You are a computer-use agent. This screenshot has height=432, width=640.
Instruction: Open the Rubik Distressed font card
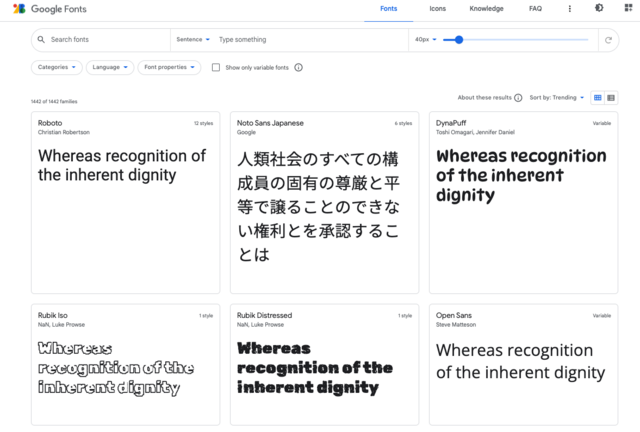(x=324, y=365)
